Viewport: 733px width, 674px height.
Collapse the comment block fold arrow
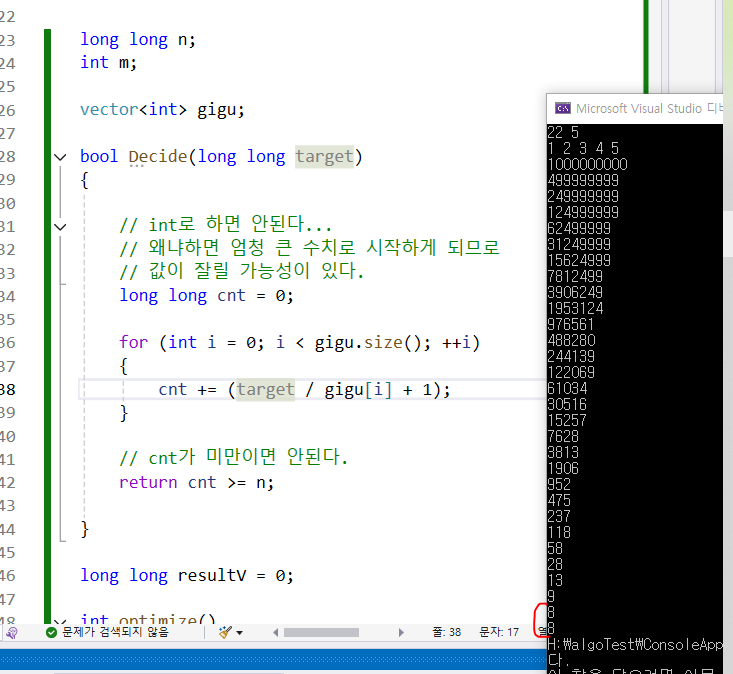(x=60, y=227)
